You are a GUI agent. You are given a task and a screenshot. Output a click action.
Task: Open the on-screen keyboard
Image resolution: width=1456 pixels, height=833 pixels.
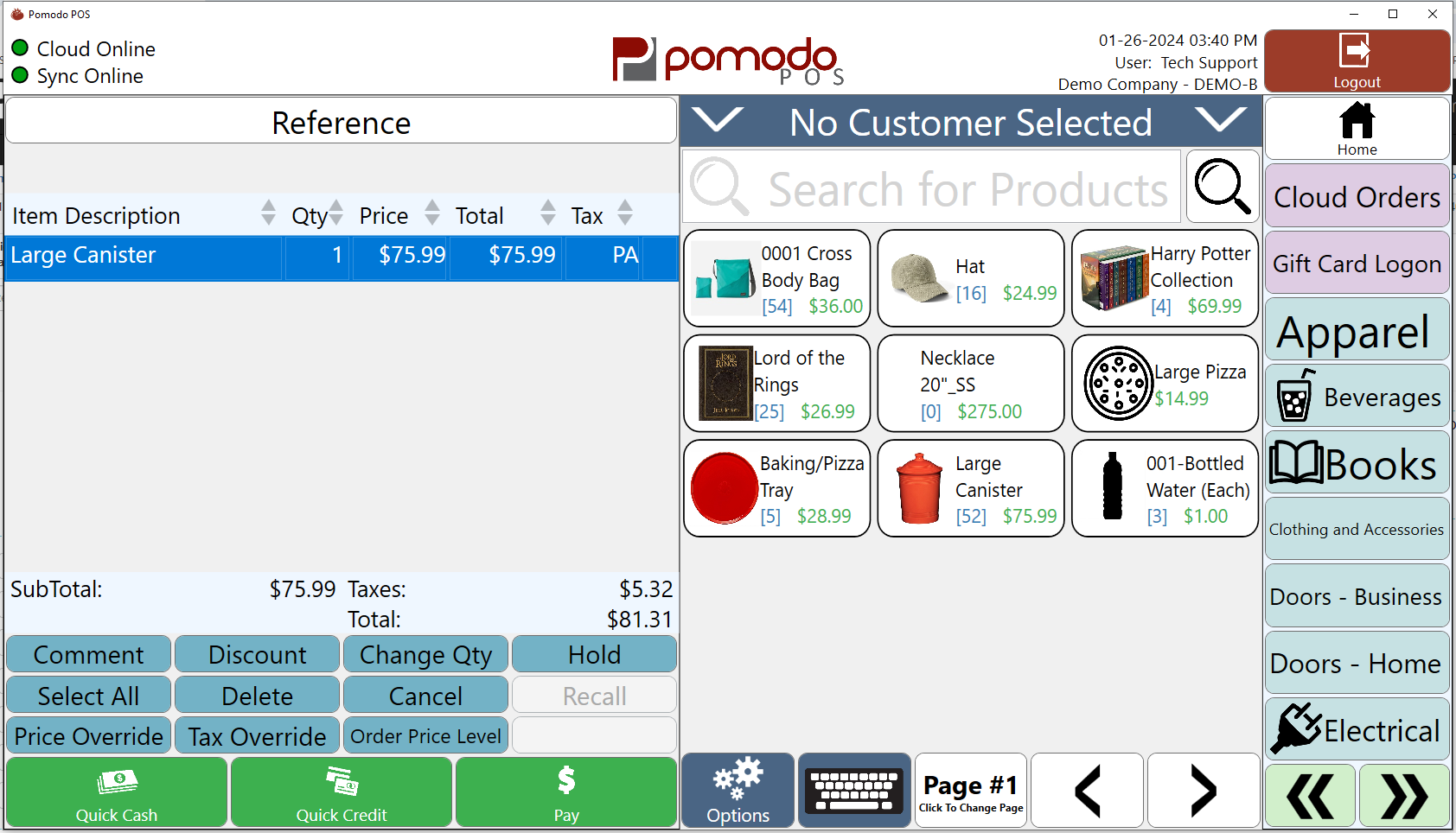[853, 789]
